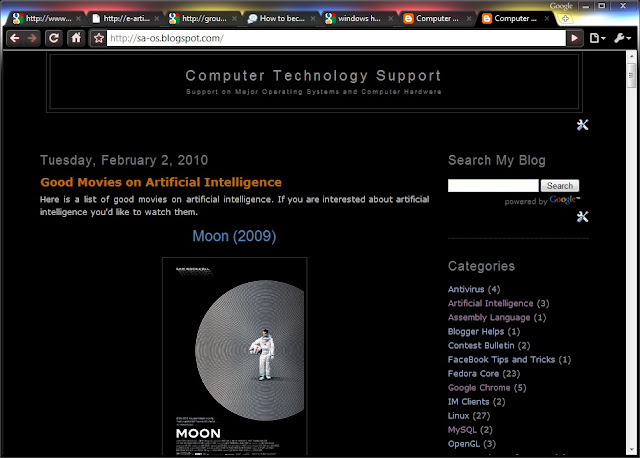Screen dimensions: 640x458
Task: Click the scrollbar down arrow
Action: click(631, 450)
